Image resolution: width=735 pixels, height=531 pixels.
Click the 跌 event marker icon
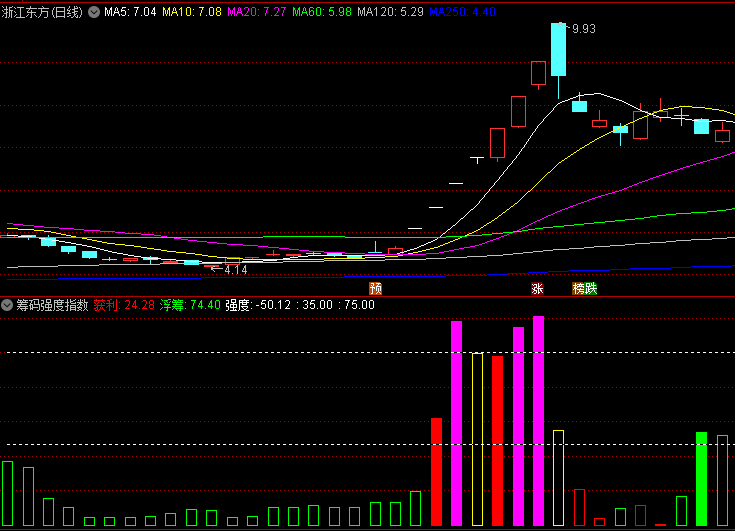click(591, 288)
